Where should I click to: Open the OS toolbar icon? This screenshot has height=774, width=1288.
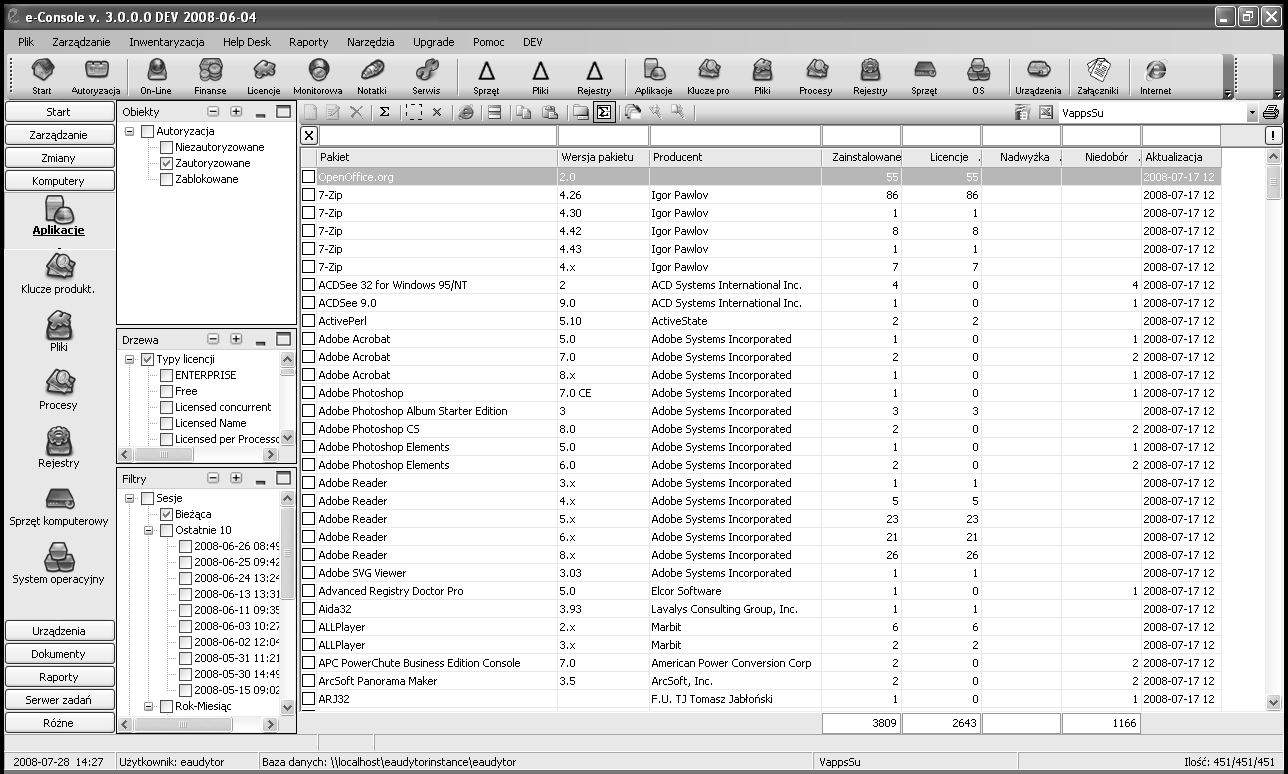[978, 77]
